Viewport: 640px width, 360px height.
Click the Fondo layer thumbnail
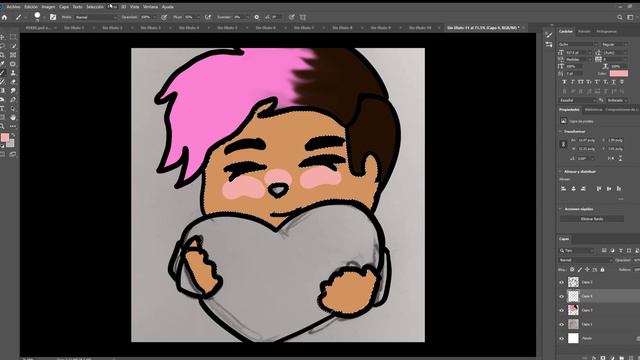point(573,338)
